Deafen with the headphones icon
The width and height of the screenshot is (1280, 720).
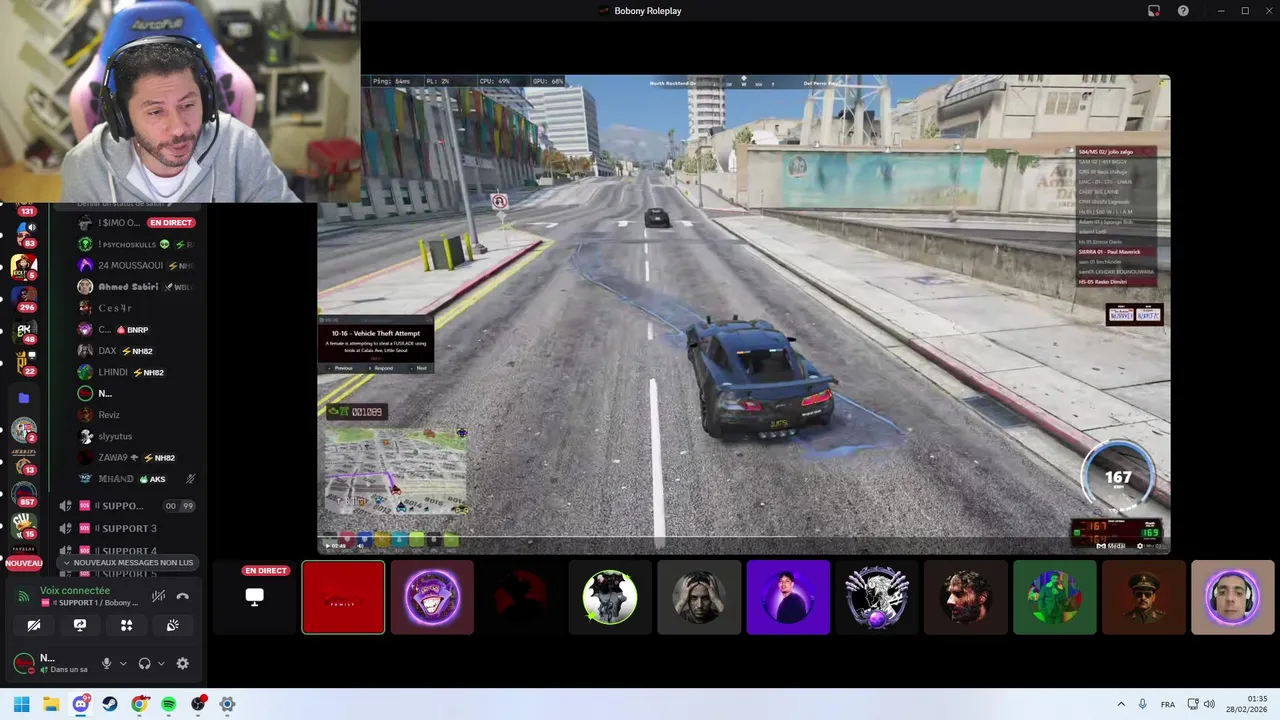coord(145,663)
